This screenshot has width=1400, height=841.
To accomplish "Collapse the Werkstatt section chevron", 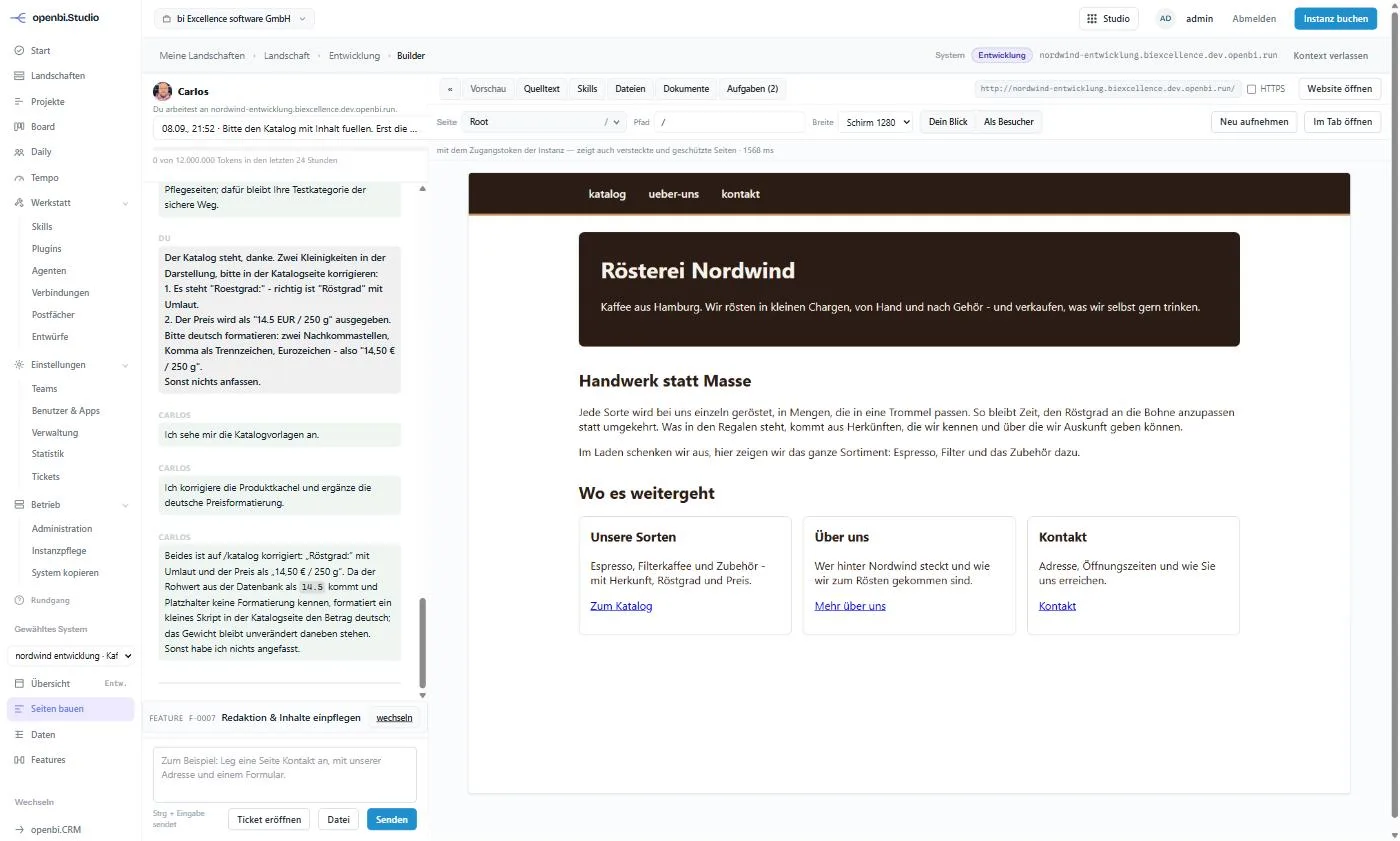I will point(125,203).
